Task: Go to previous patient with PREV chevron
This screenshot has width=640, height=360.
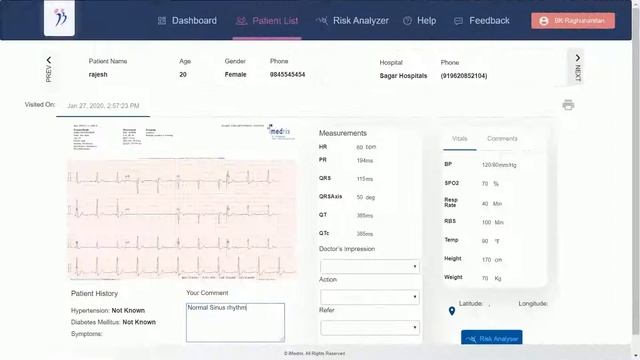Action: pyautogui.click(x=49, y=69)
